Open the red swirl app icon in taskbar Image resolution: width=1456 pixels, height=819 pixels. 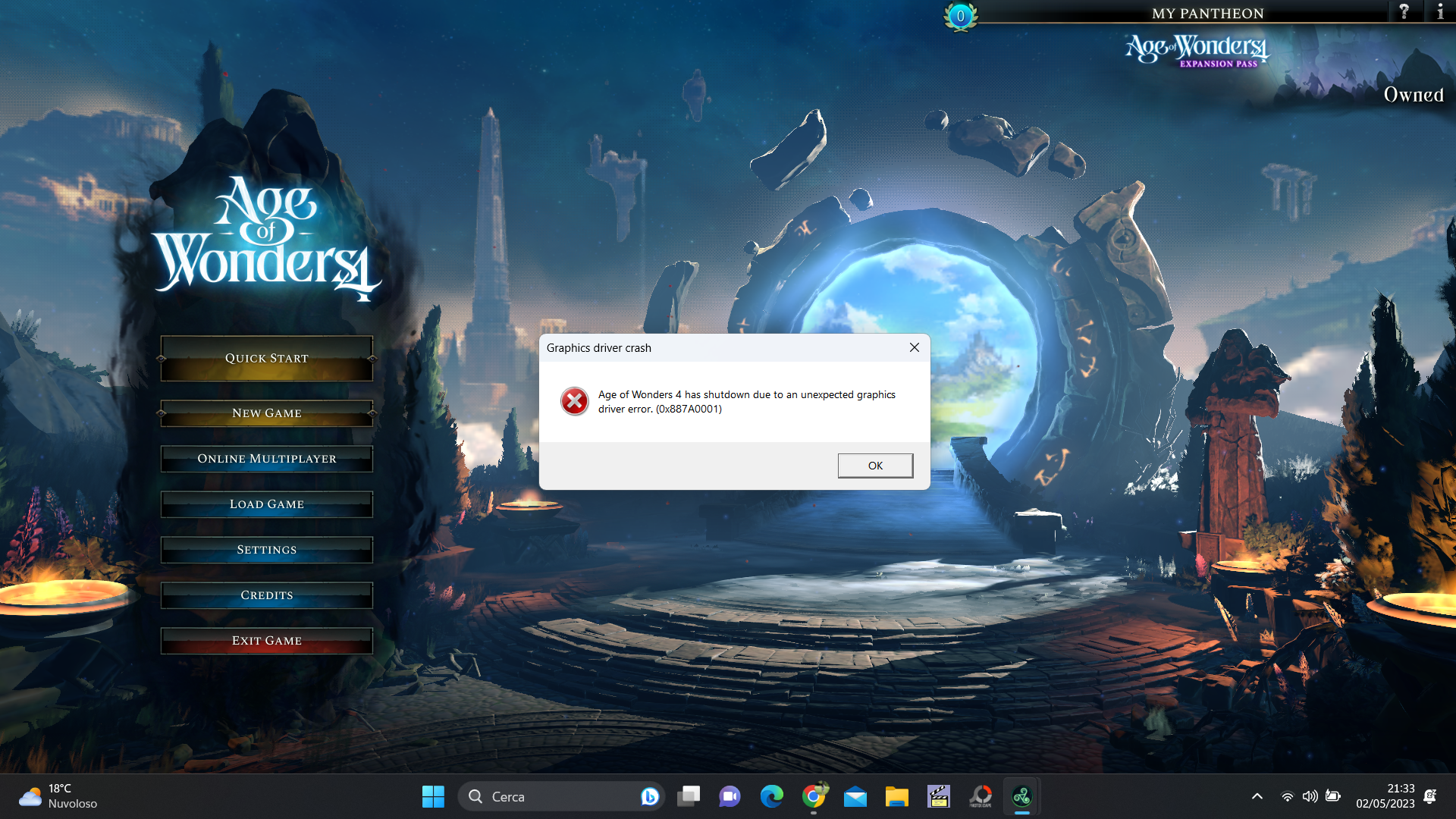981,796
